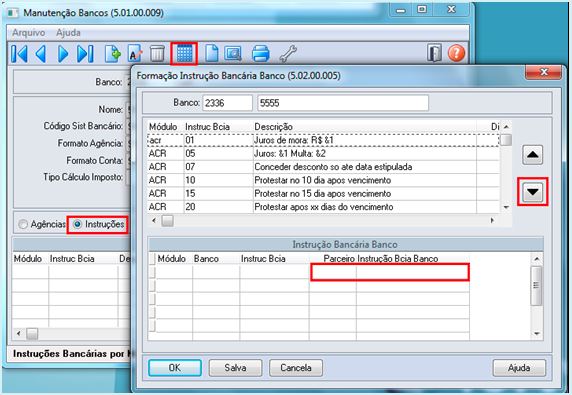Screen dimensions: 572x395
Task: Click the exit door icon
Action: tap(434, 54)
